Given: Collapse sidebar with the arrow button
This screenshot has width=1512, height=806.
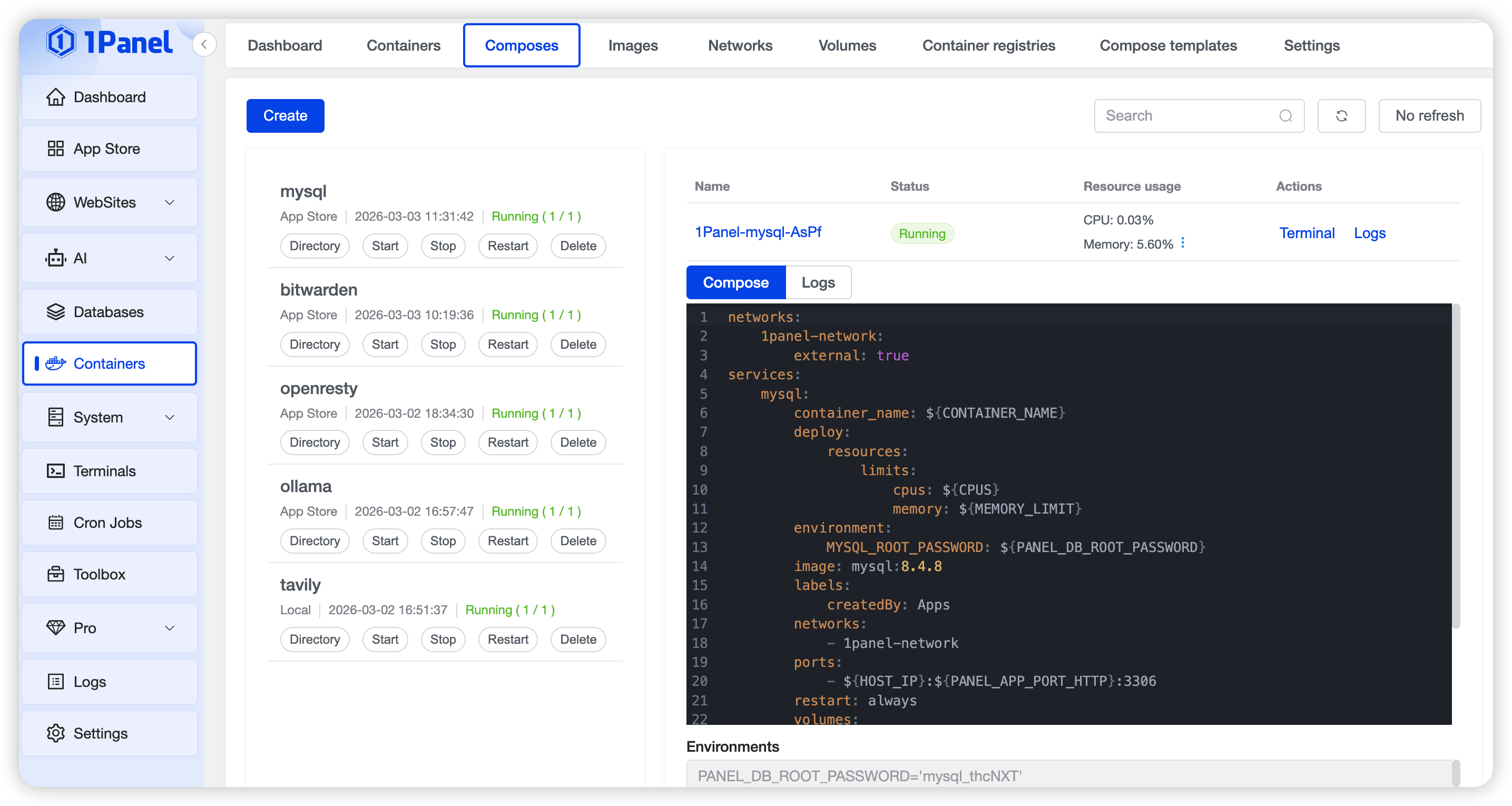Looking at the screenshot, I should (204, 45).
